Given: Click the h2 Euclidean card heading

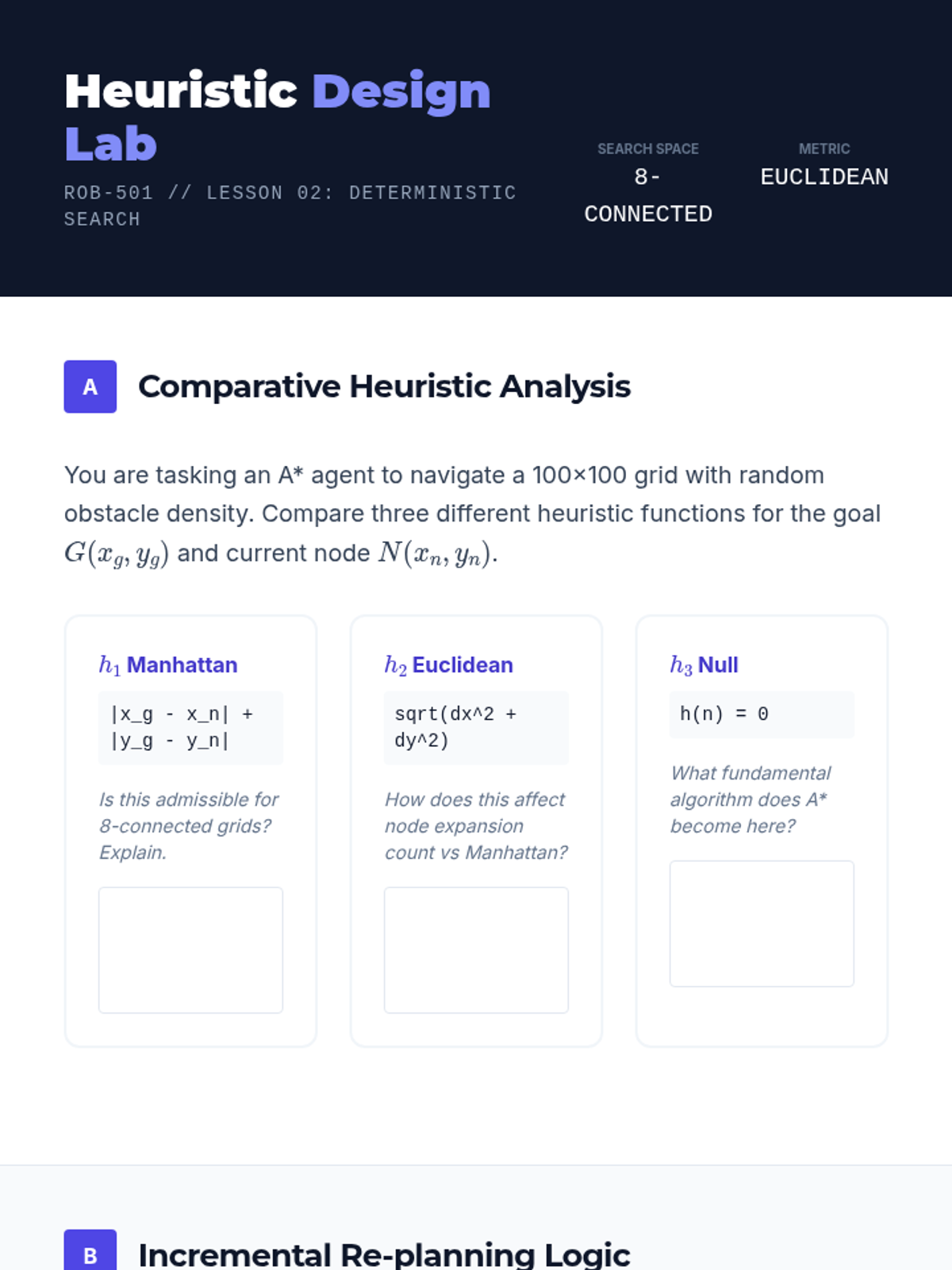Looking at the screenshot, I should click(449, 664).
